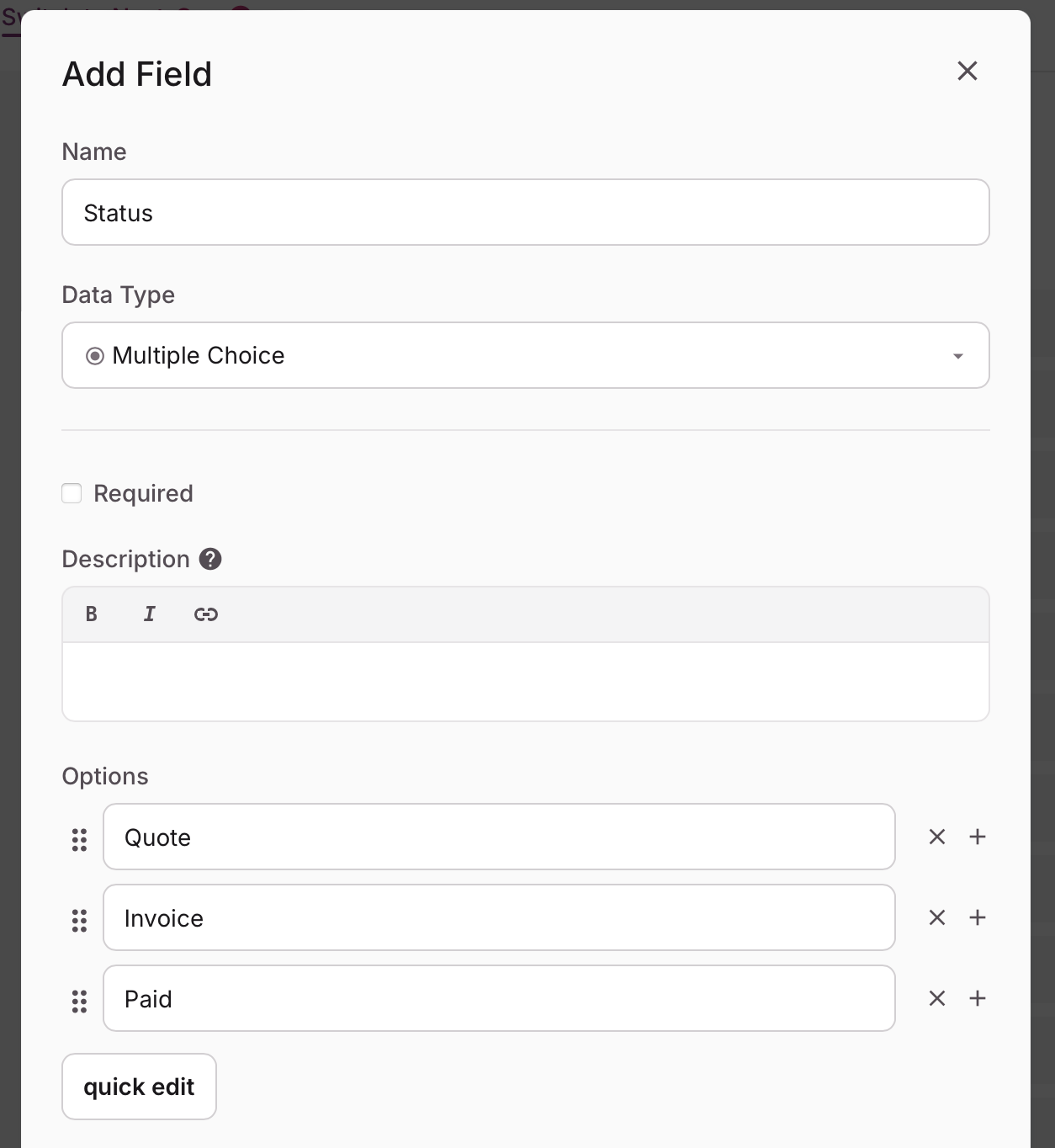Click the Add Field dialog title
Viewport: 1055px width, 1148px height.
coord(135,74)
